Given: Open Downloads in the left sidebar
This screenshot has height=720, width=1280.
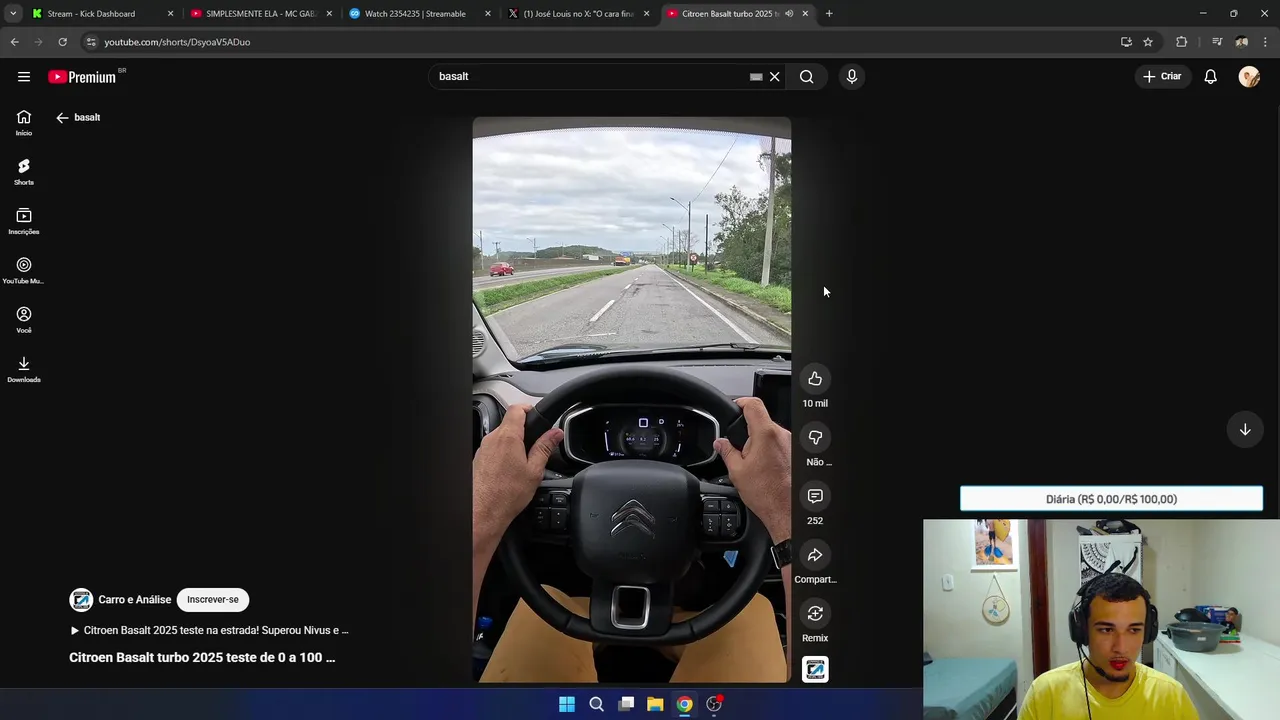Looking at the screenshot, I should 24,370.
